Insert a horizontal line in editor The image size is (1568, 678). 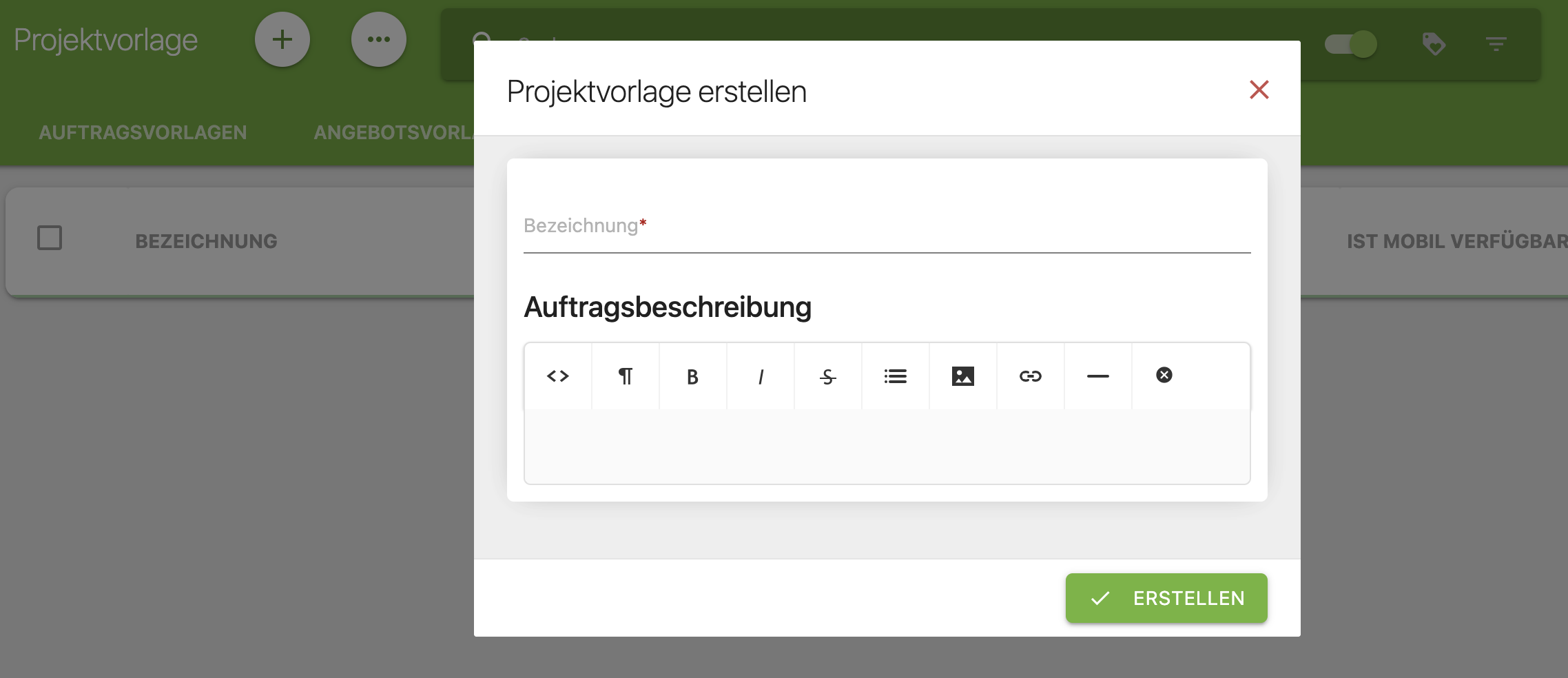1098,376
